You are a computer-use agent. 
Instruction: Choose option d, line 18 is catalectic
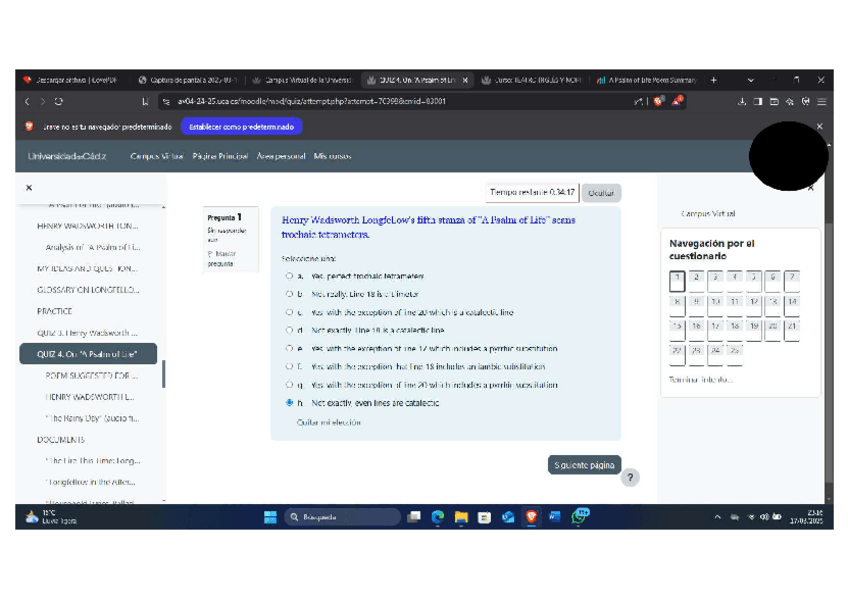coord(289,330)
